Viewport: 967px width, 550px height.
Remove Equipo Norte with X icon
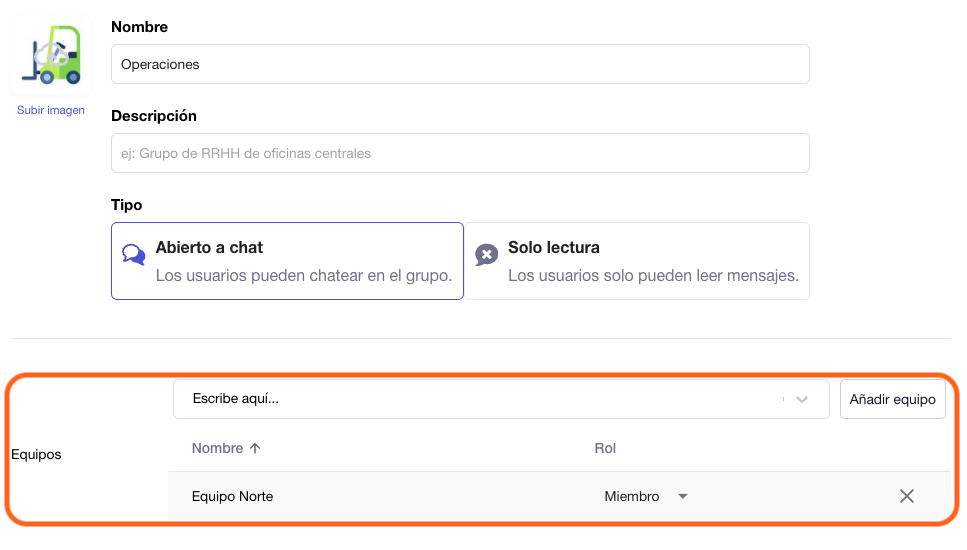point(907,496)
